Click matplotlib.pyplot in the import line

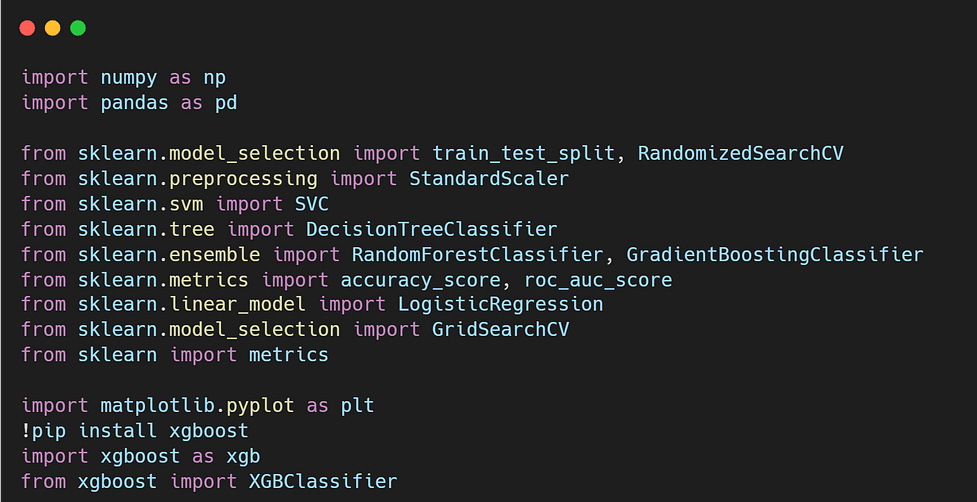(x=198, y=406)
